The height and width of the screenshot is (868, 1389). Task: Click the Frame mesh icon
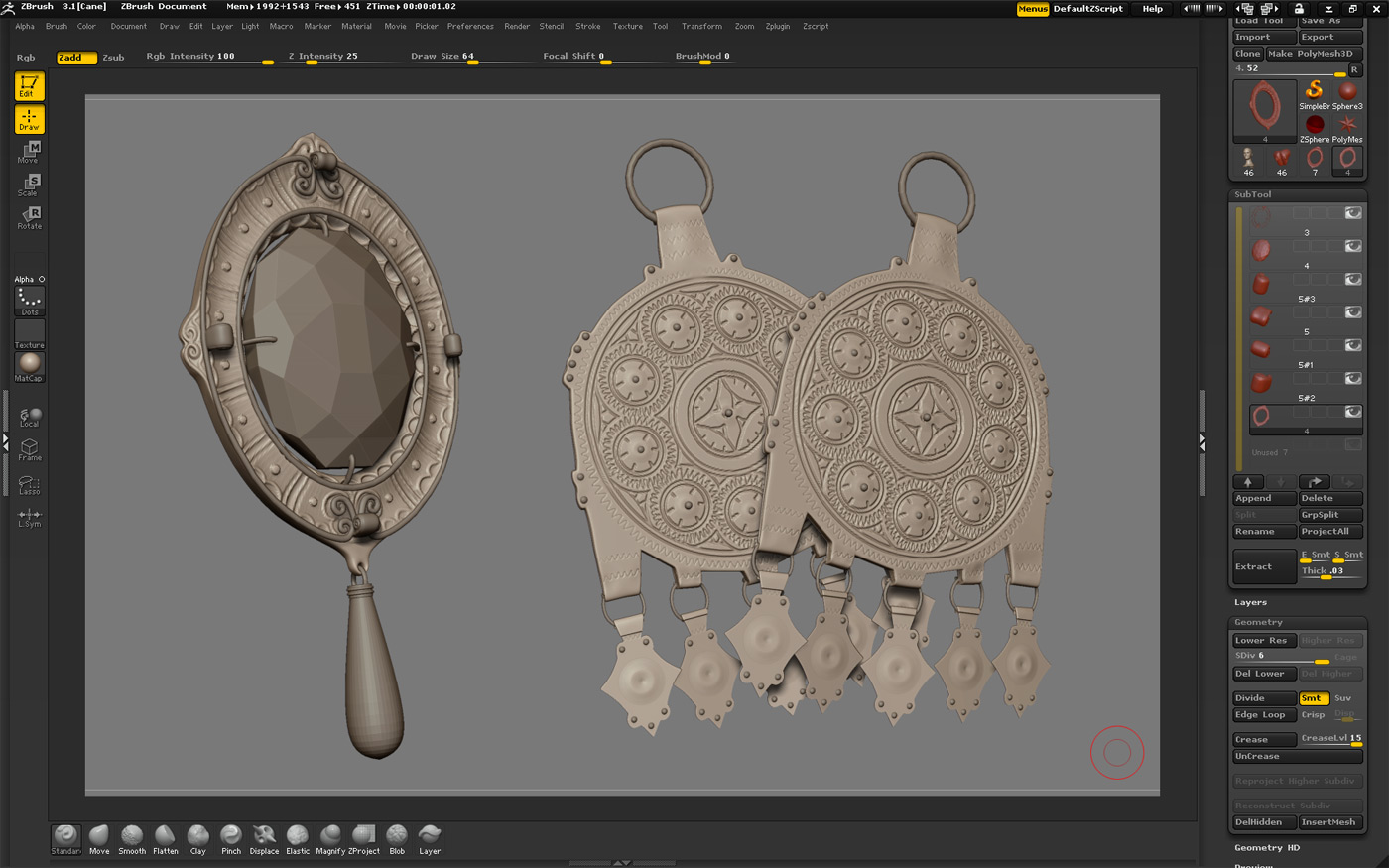tap(30, 449)
